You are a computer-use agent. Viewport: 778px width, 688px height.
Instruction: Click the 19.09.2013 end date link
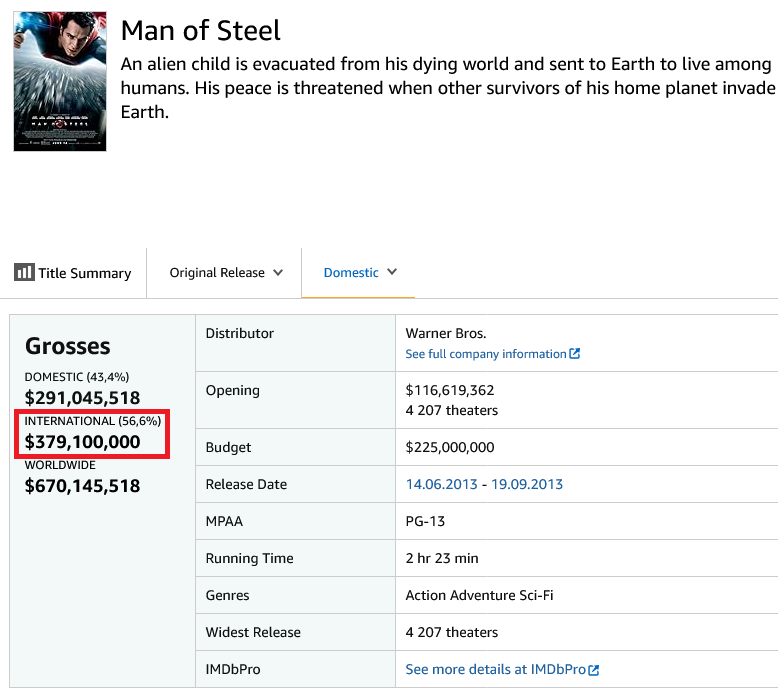527,484
